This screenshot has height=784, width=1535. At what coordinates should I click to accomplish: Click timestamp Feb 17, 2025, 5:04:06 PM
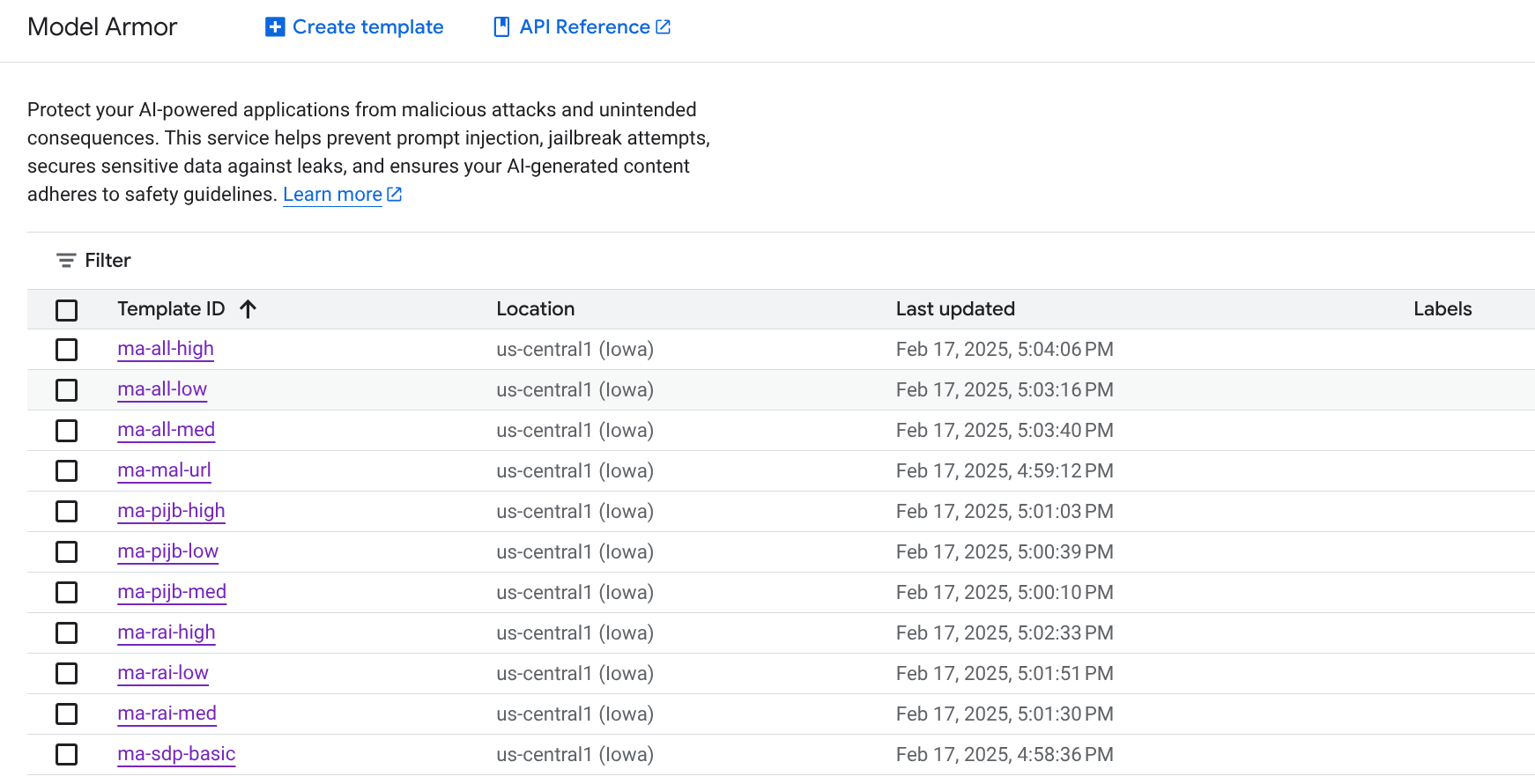[x=1005, y=350]
